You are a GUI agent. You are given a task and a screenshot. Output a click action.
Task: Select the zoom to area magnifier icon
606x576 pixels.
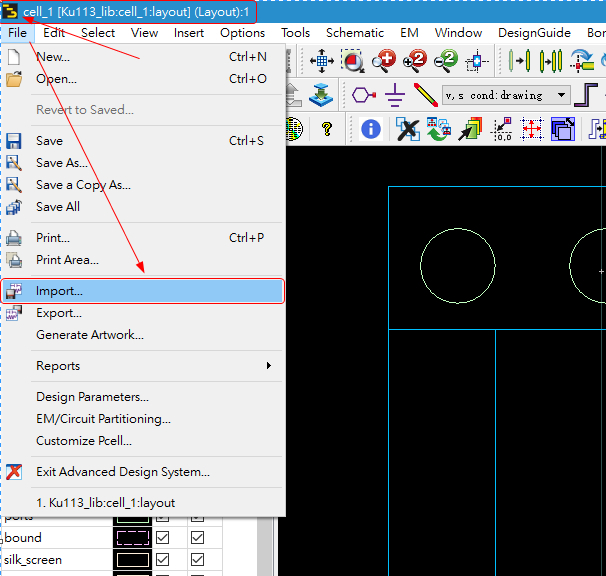pos(352,61)
